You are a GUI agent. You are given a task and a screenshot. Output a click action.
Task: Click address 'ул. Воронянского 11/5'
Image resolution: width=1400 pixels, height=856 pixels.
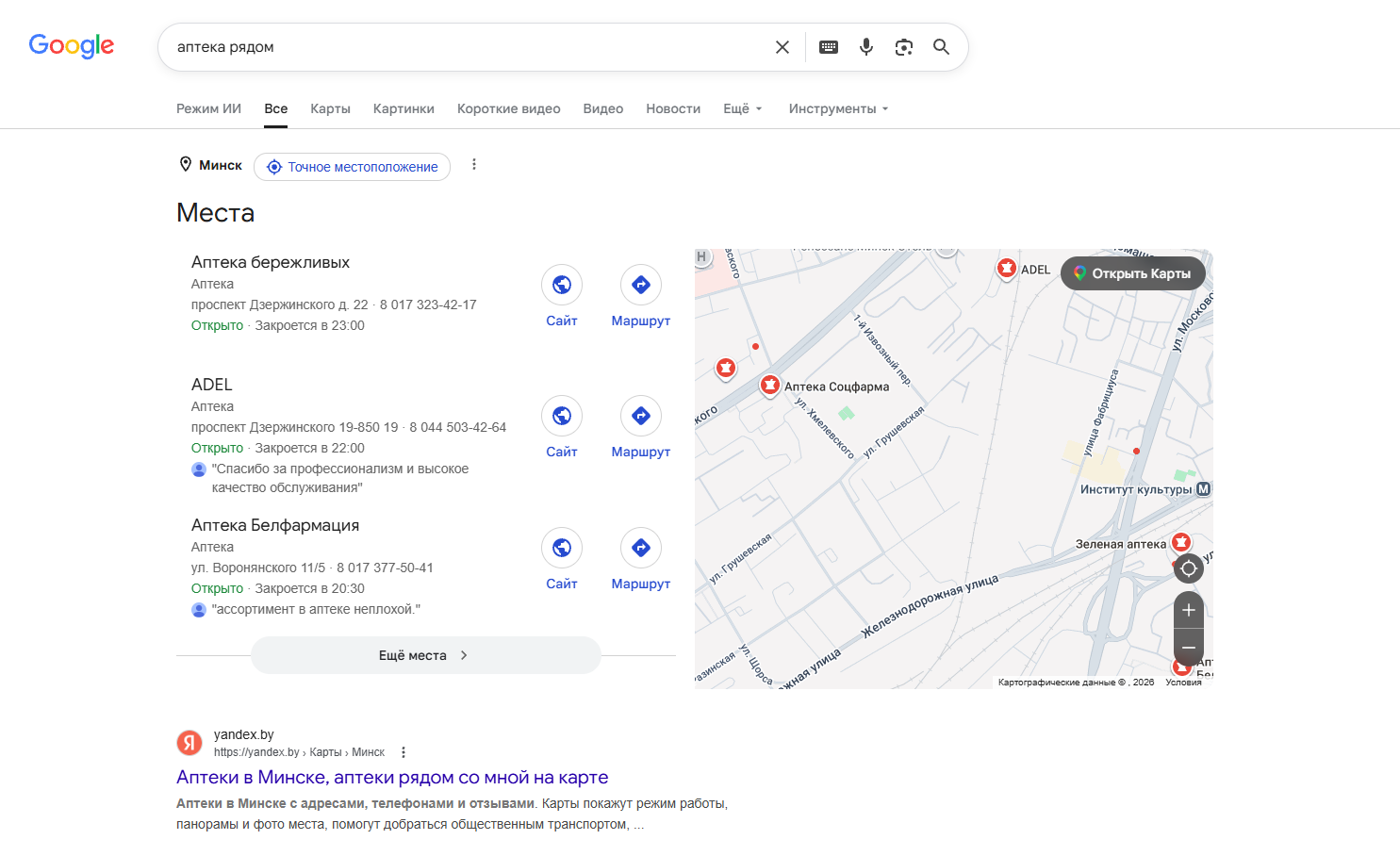pyautogui.click(x=258, y=568)
